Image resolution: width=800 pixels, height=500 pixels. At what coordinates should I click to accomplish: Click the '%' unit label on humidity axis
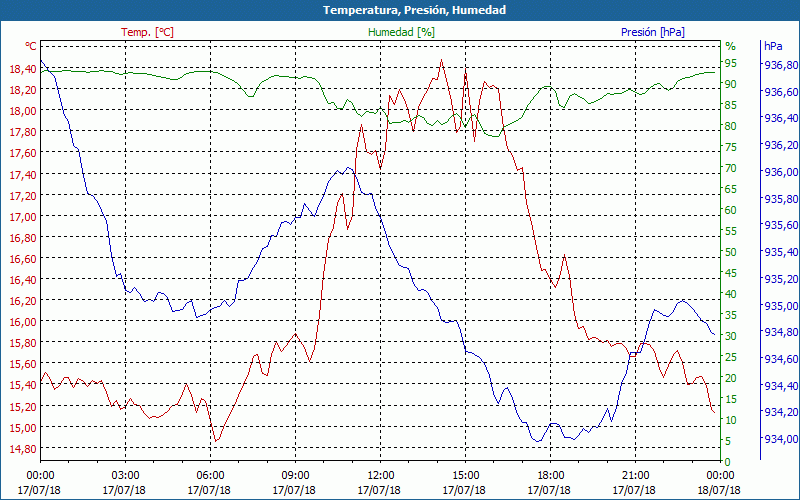pyautogui.click(x=731, y=46)
